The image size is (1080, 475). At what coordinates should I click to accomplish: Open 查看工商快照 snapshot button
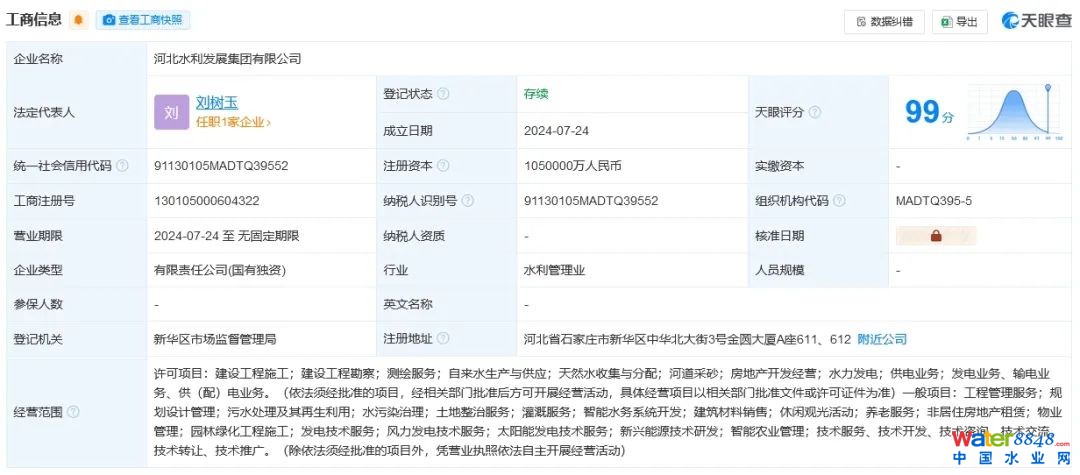[x=143, y=20]
